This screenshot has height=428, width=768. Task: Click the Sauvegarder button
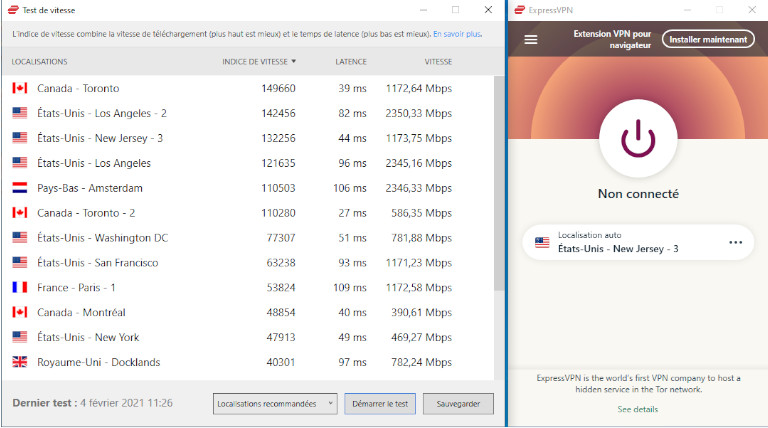click(x=458, y=404)
